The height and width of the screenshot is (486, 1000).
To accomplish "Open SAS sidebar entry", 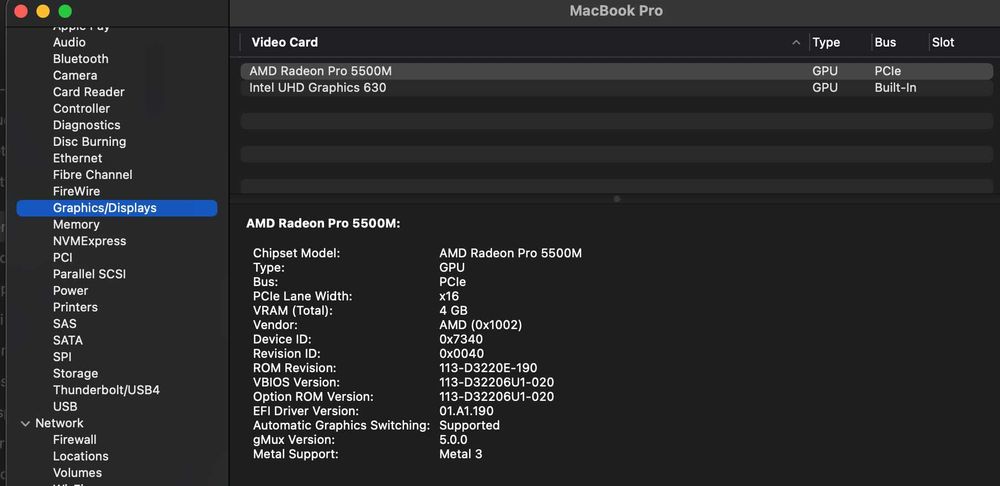I will 64,324.
